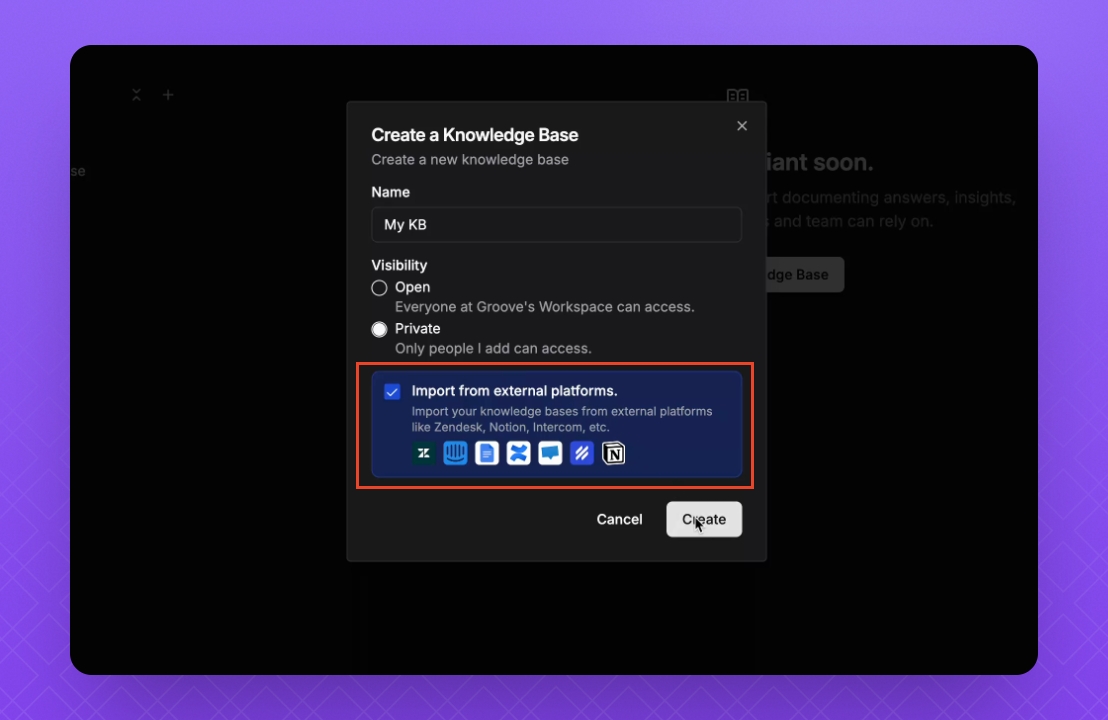This screenshot has width=1108, height=720.
Task: Click the Intercom platform icon
Action: click(455, 453)
